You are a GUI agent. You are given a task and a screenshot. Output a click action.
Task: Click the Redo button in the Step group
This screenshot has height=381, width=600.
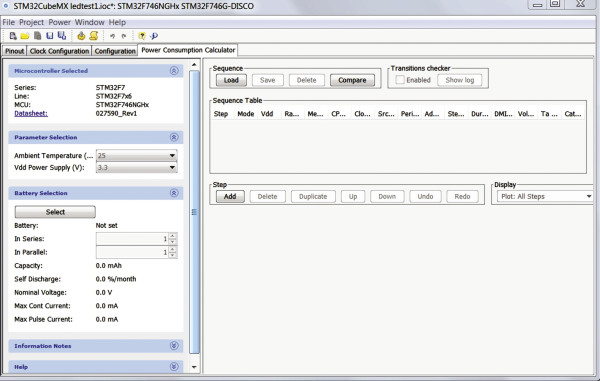[x=462, y=196]
